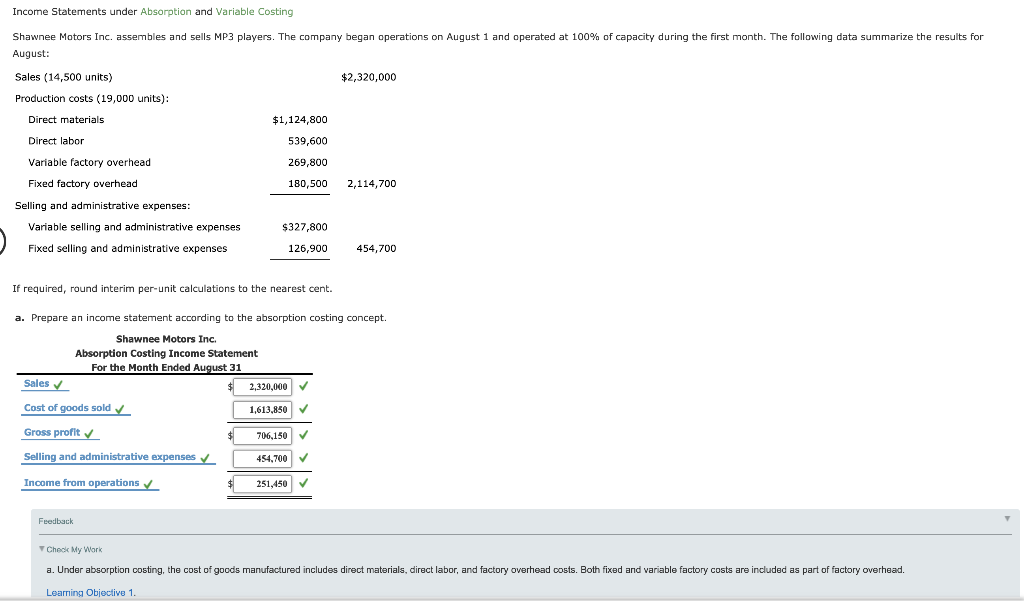Click the Variable factory overhead row label
This screenshot has width=1024, height=610.
point(89,163)
